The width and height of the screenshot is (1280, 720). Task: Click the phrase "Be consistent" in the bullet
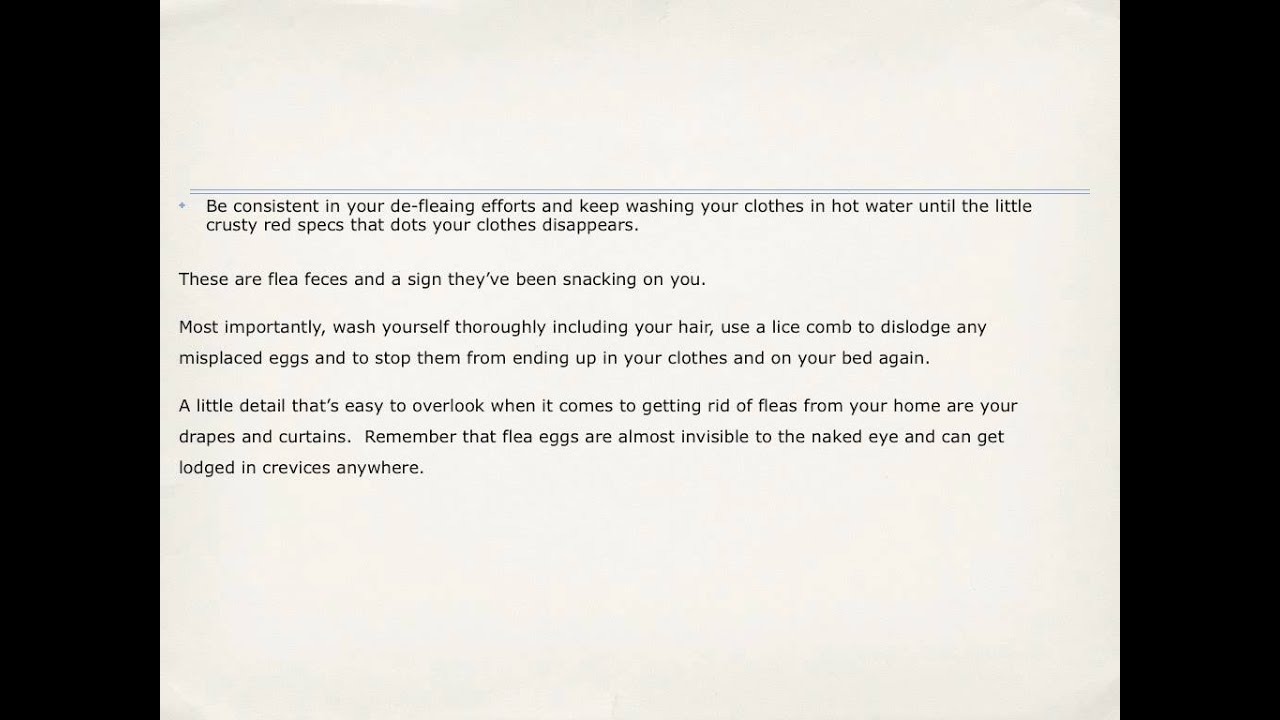(255, 206)
